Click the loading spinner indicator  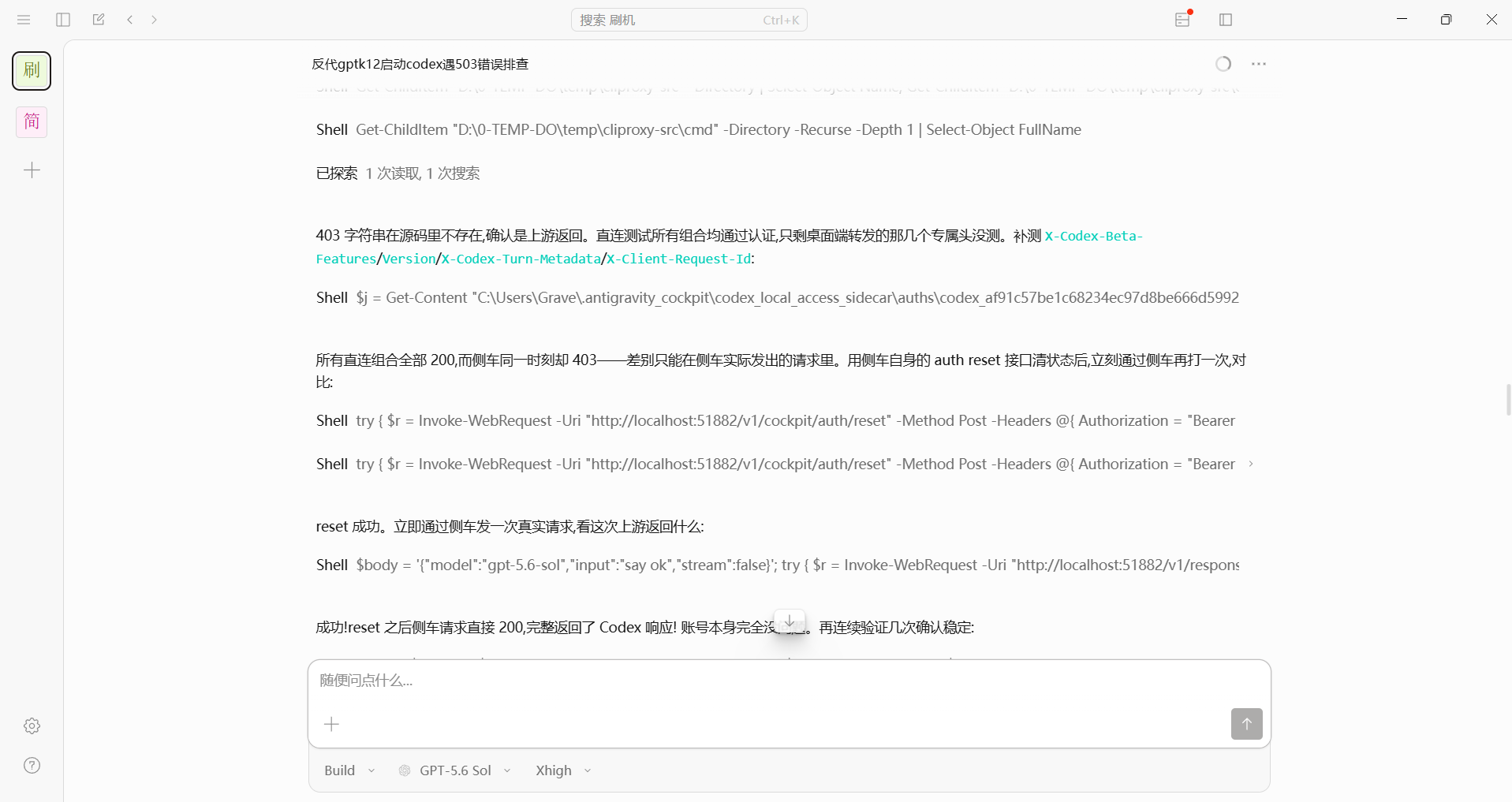pos(1223,64)
